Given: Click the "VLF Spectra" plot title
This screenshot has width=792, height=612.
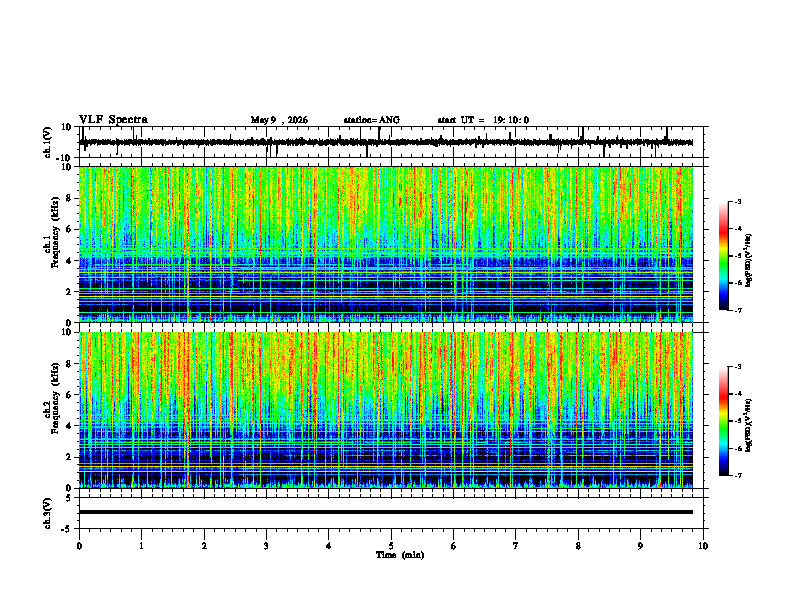Looking at the screenshot, I should 113,120.
